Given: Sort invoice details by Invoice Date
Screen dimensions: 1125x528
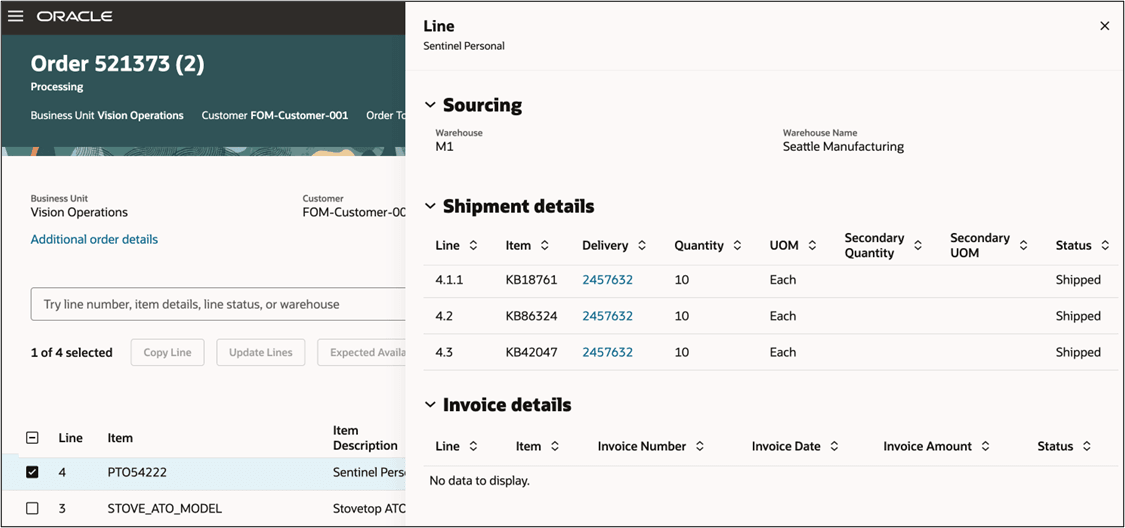Looking at the screenshot, I should coord(834,447).
